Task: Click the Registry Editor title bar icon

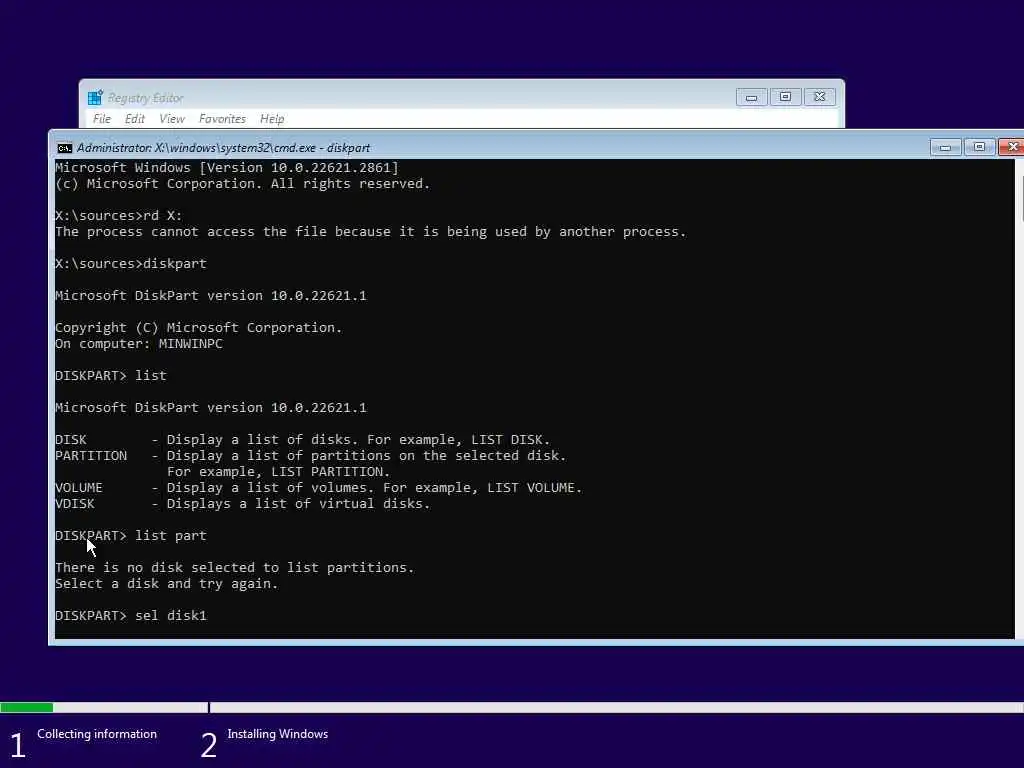Action: pyautogui.click(x=95, y=97)
